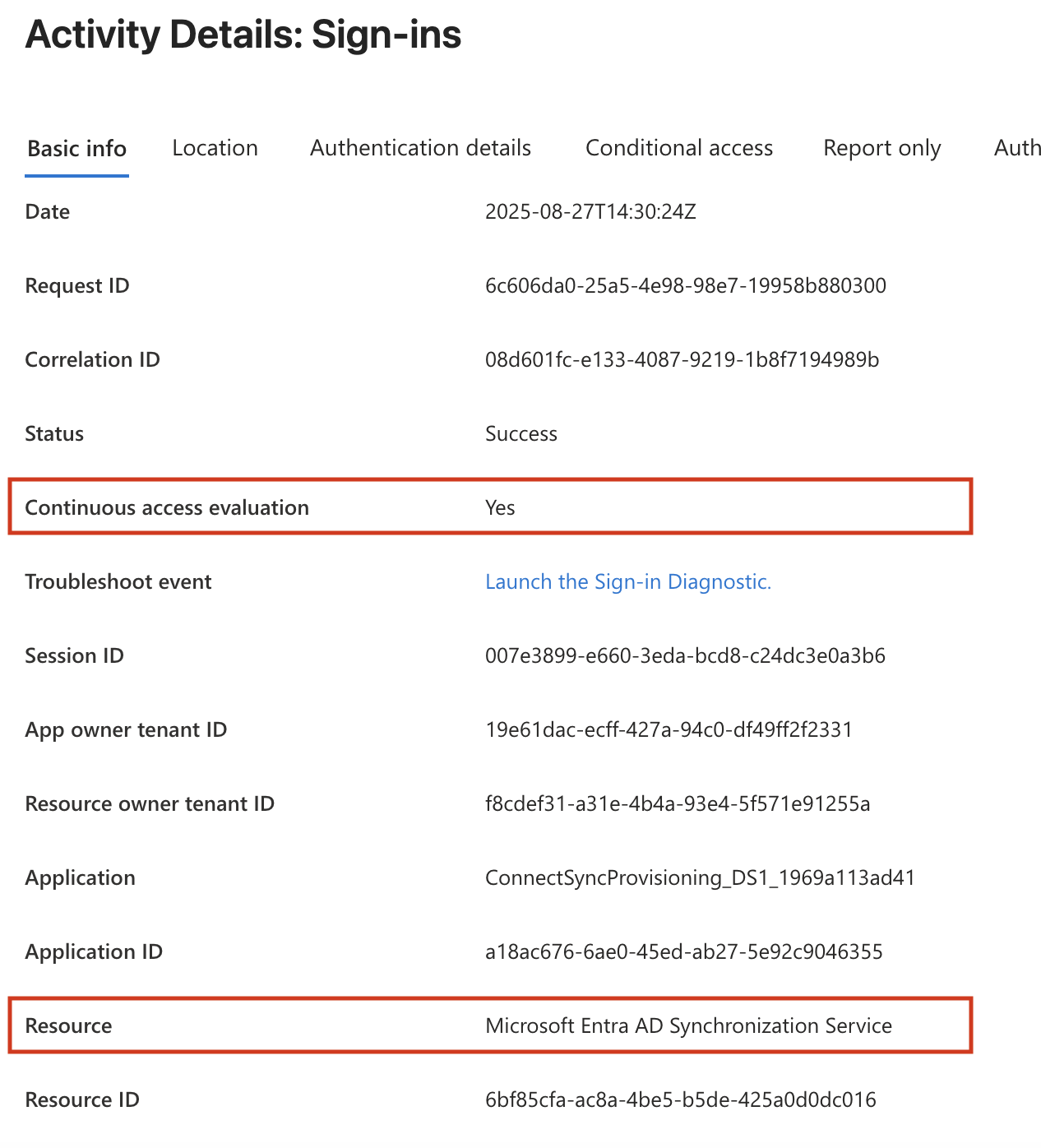The width and height of the screenshot is (1041, 1148).
Task: Click the Date field label
Action: [48, 212]
